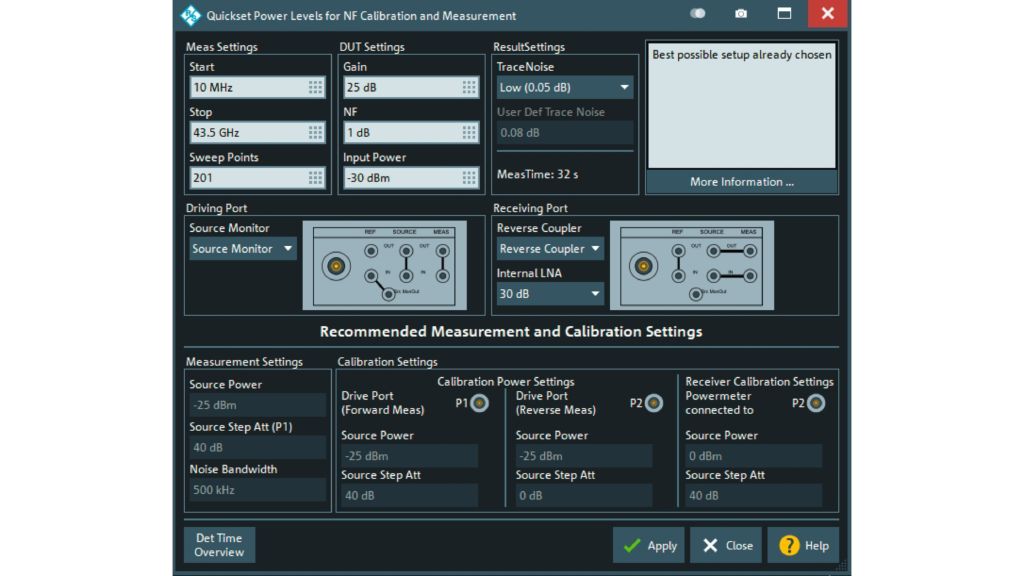Open keypad for Gain value entry
The image size is (1024, 576).
click(x=467, y=87)
